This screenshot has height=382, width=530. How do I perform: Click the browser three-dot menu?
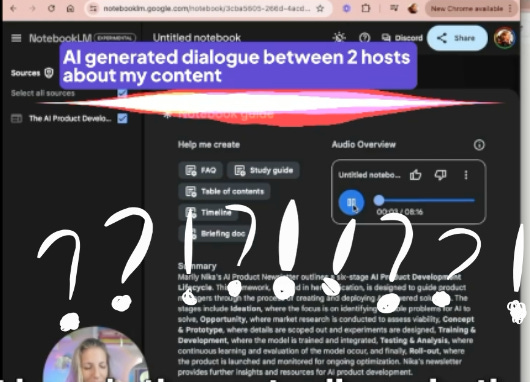coord(511,9)
